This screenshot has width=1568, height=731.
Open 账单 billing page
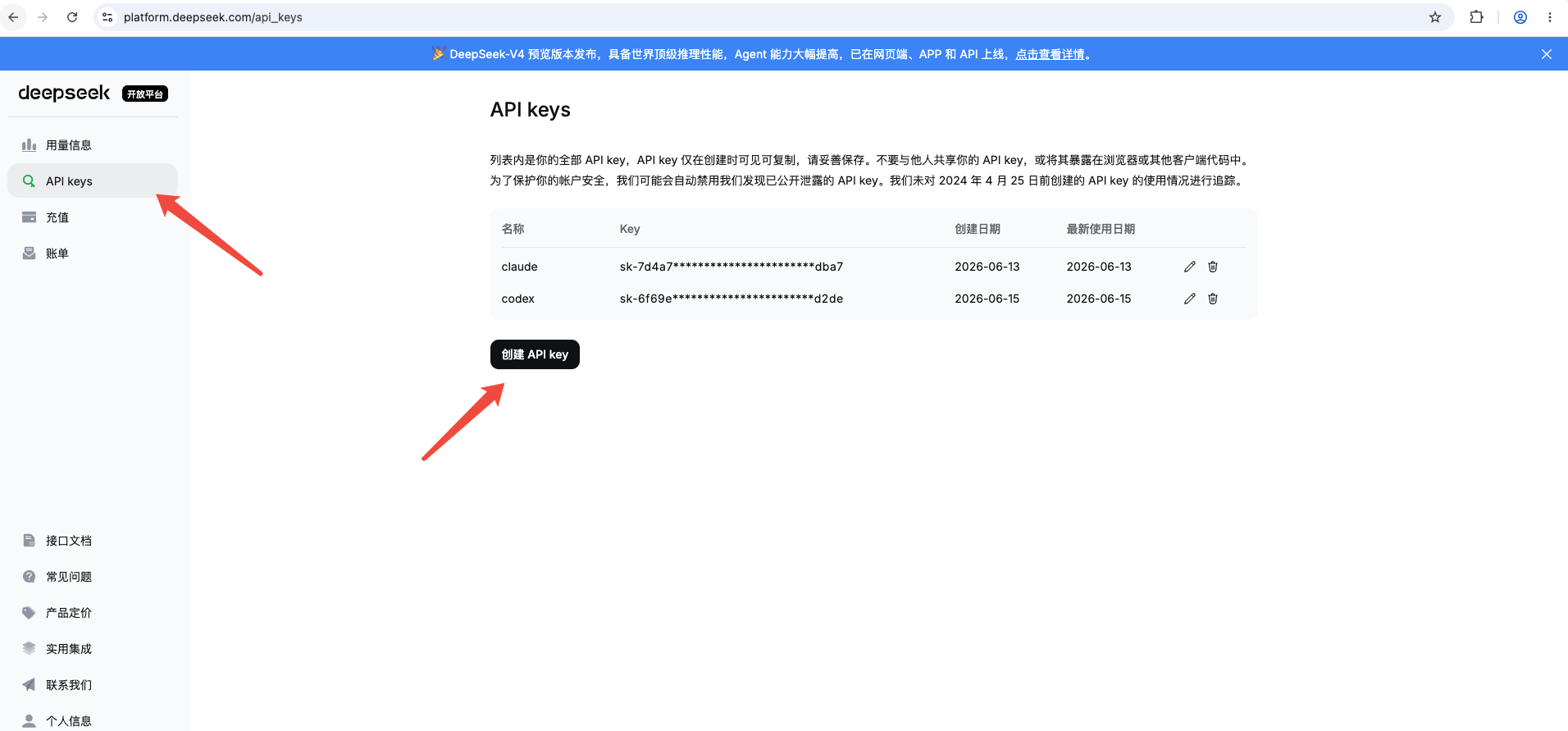(x=93, y=254)
